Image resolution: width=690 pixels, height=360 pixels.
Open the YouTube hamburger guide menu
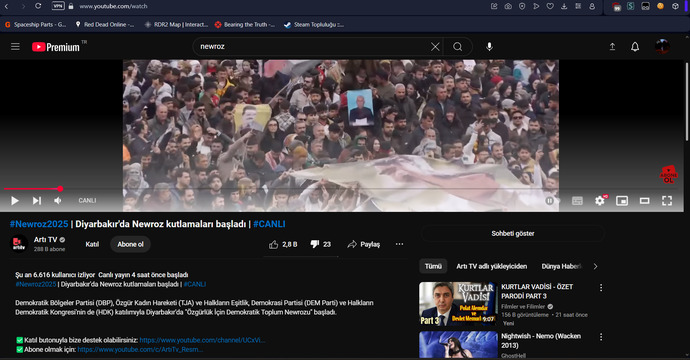tap(15, 47)
